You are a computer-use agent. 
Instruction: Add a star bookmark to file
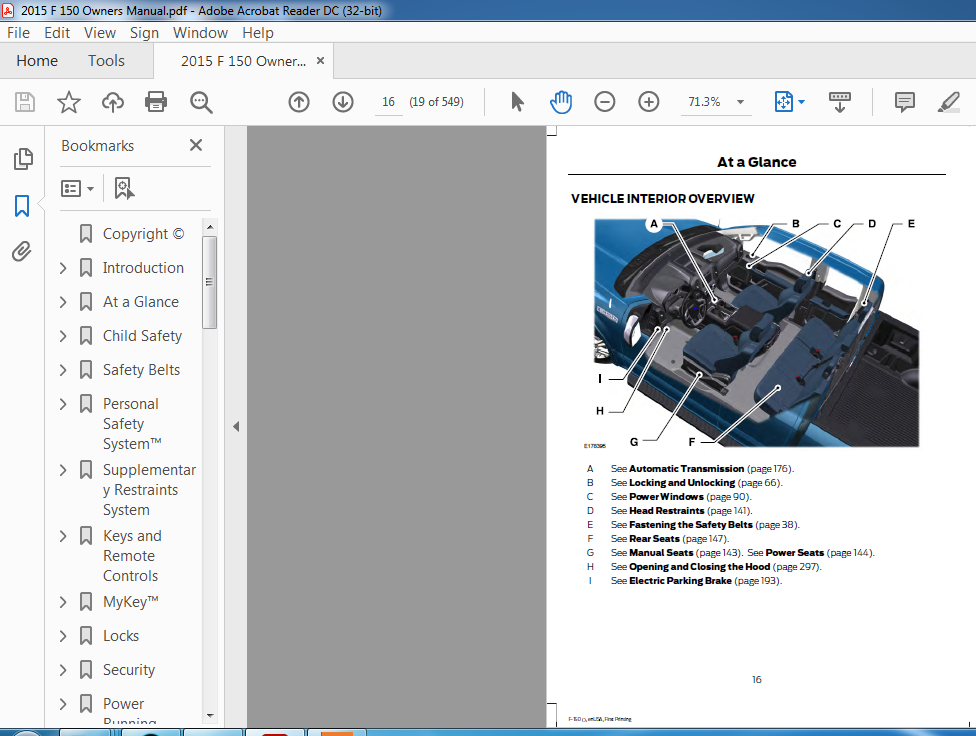click(x=68, y=101)
